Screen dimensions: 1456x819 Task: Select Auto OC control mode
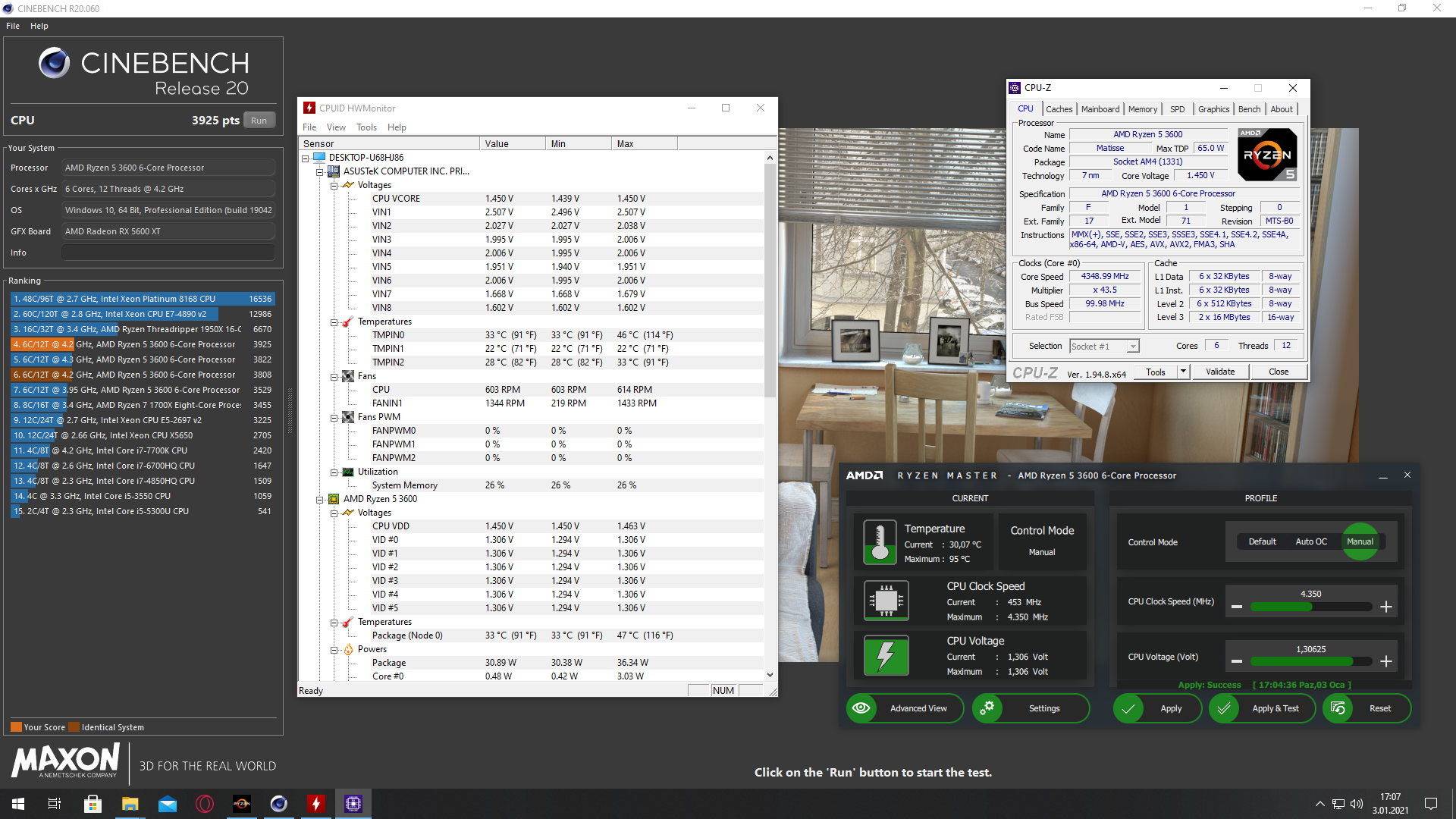coord(1311,541)
